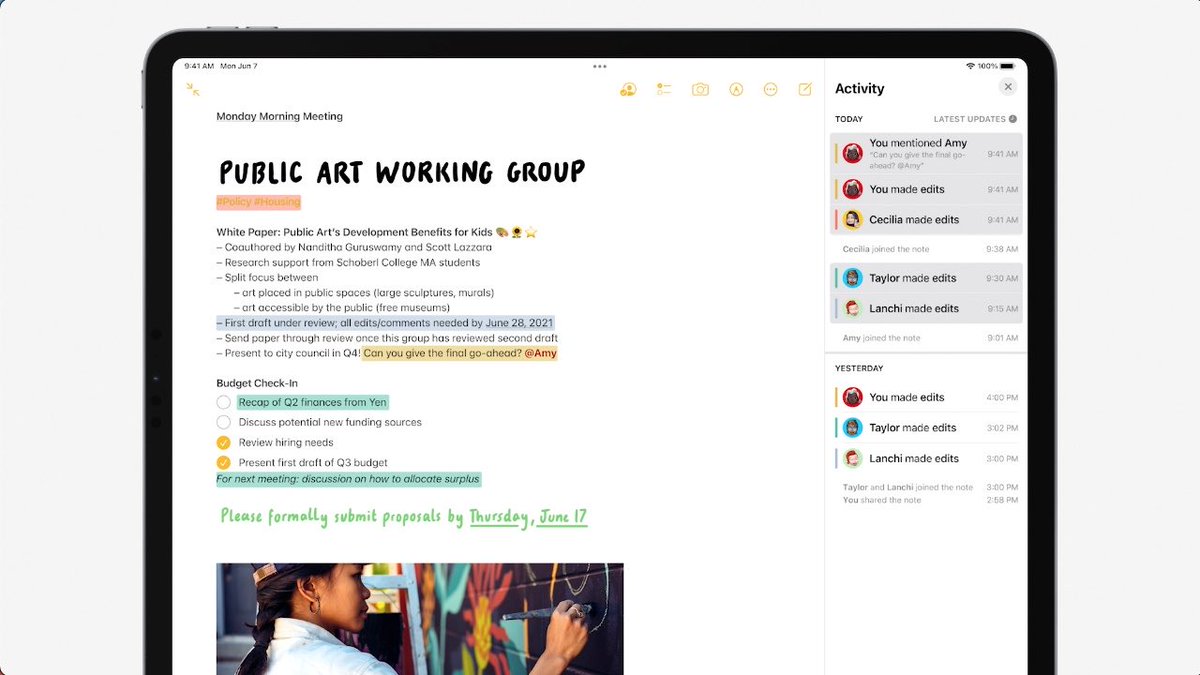Toggle 'Discuss potential new funding sources' checkbox
This screenshot has height=675, width=1200.
click(x=224, y=422)
